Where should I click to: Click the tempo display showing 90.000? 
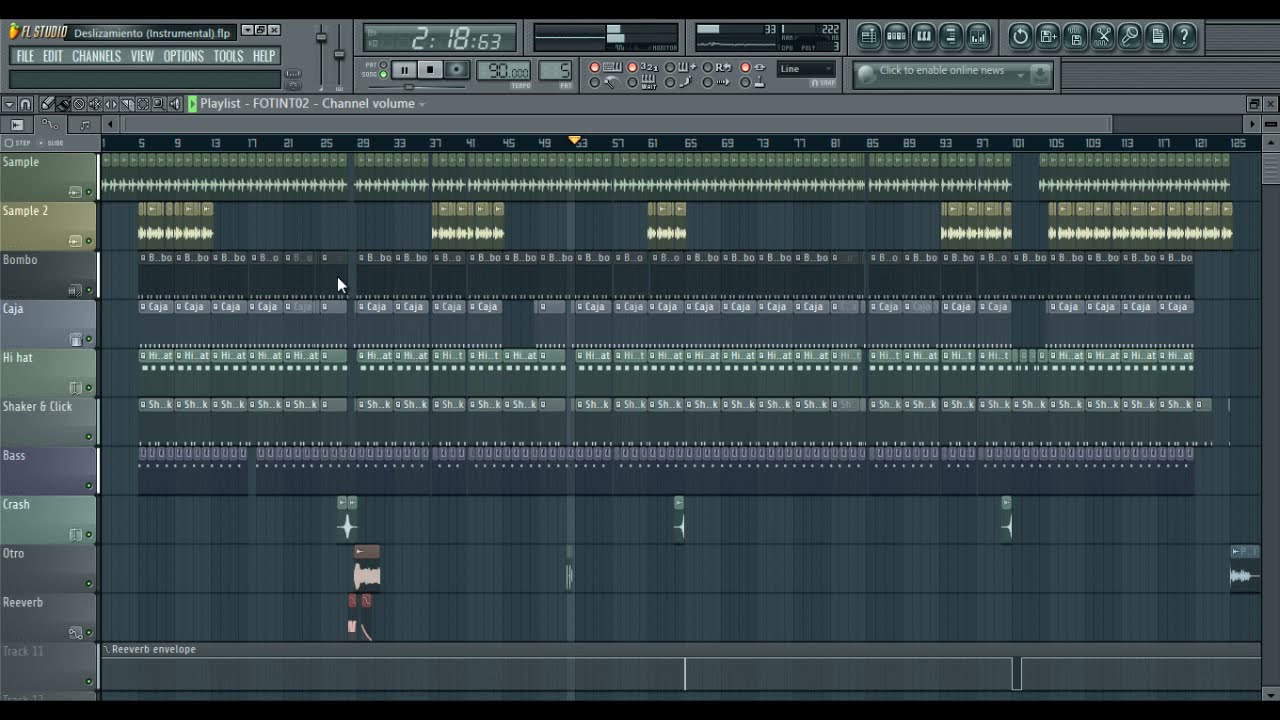click(x=505, y=71)
